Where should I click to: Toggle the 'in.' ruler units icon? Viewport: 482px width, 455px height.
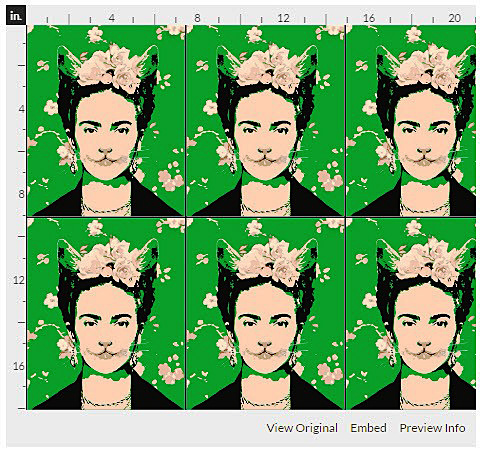point(16,15)
